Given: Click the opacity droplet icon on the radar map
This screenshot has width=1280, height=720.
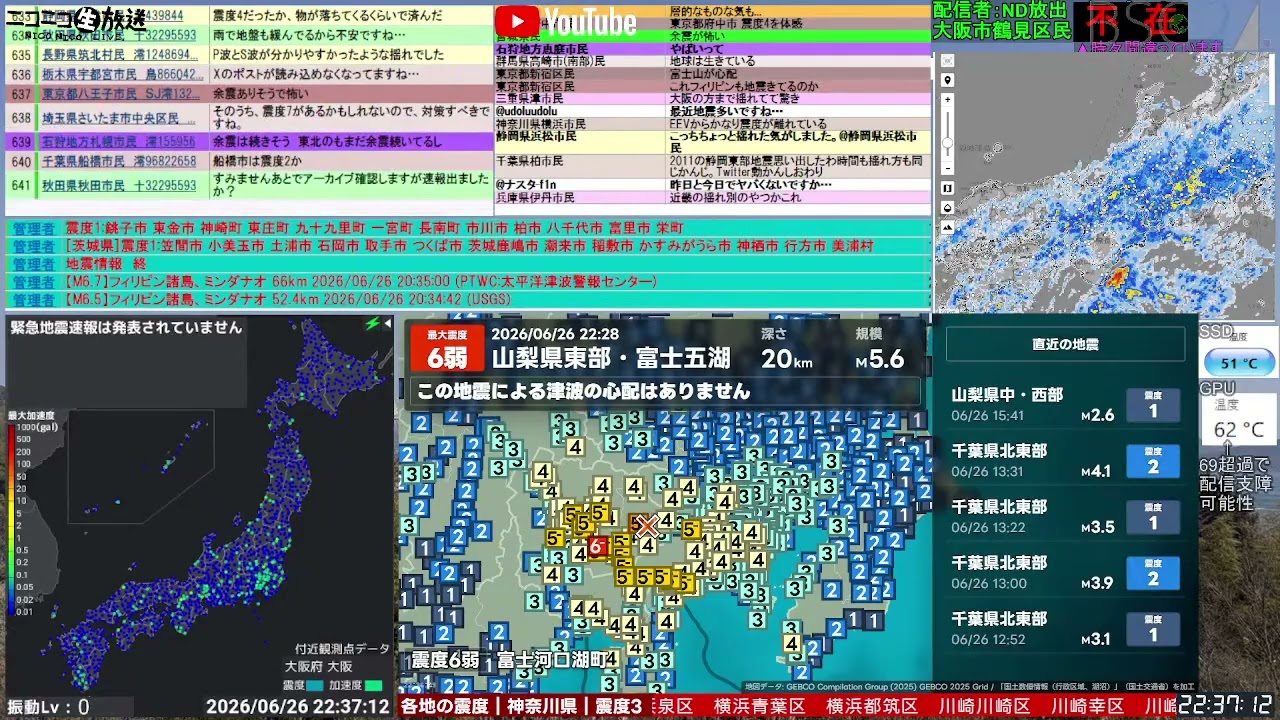Looking at the screenshot, I should (x=947, y=208).
